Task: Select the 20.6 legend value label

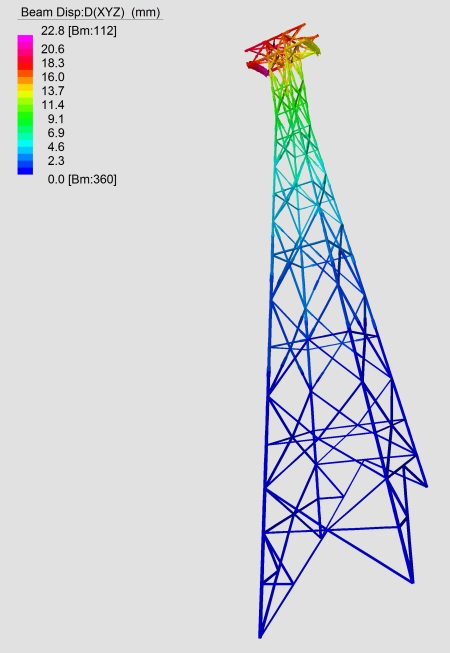Action: coord(52,49)
